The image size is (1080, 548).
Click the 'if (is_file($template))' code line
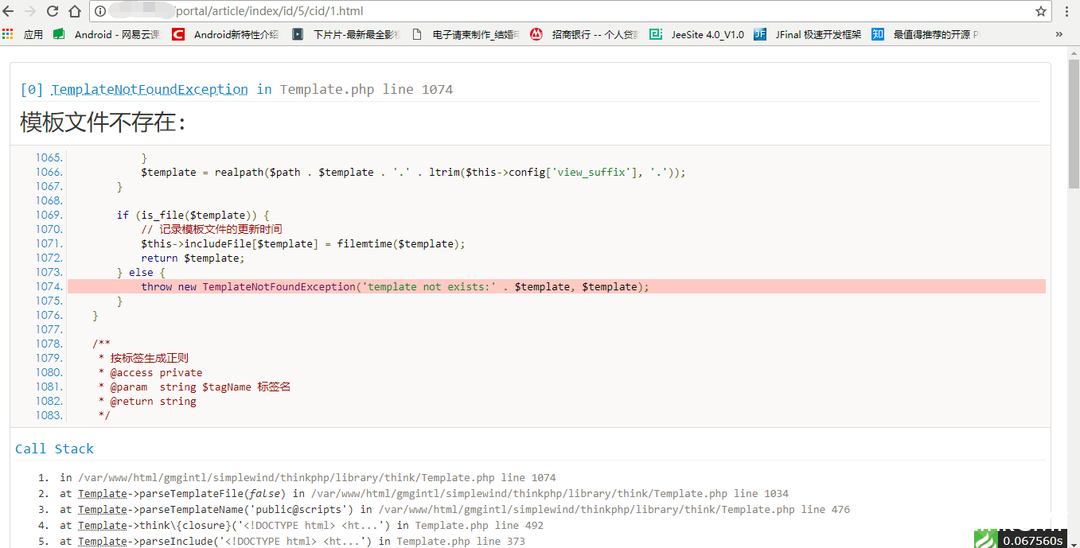click(x=193, y=215)
